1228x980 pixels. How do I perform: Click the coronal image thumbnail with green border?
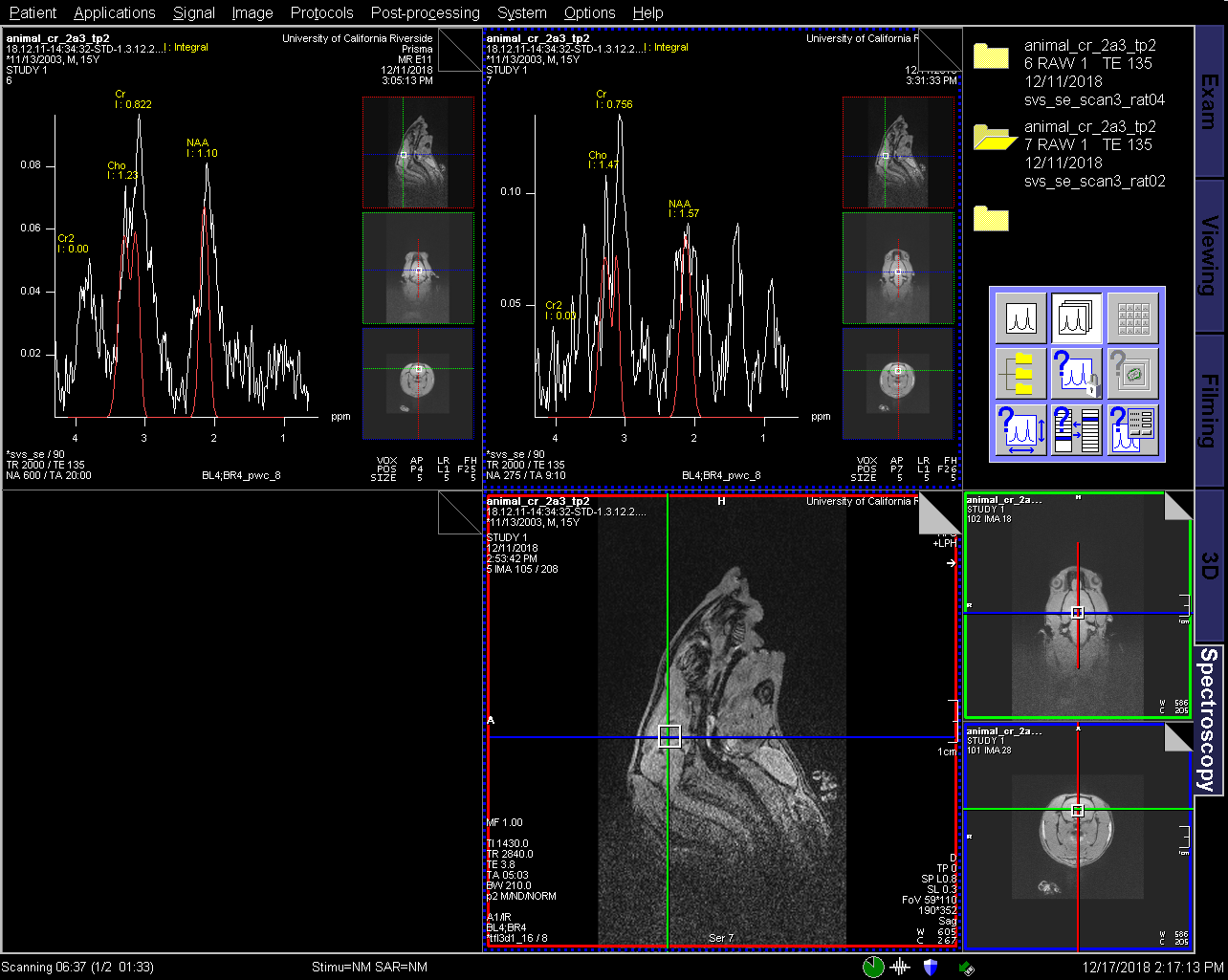pos(1077,604)
